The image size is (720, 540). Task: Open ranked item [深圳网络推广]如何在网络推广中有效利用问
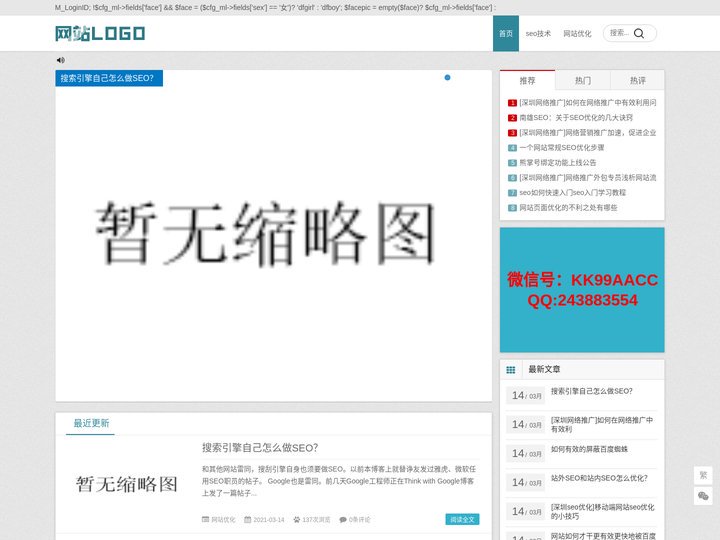[x=588, y=103]
